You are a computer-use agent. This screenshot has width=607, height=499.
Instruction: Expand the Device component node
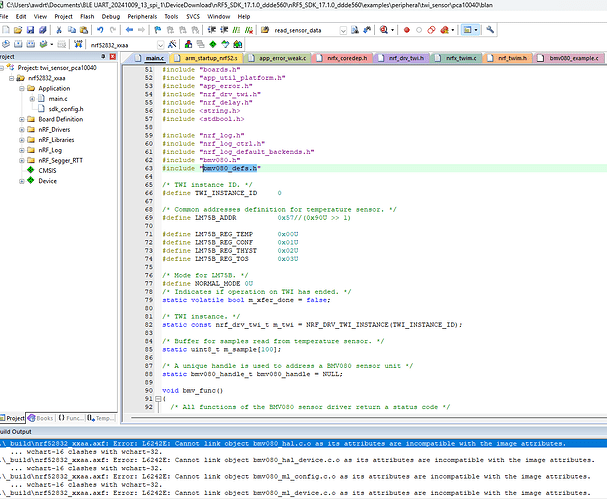[x=22, y=181]
